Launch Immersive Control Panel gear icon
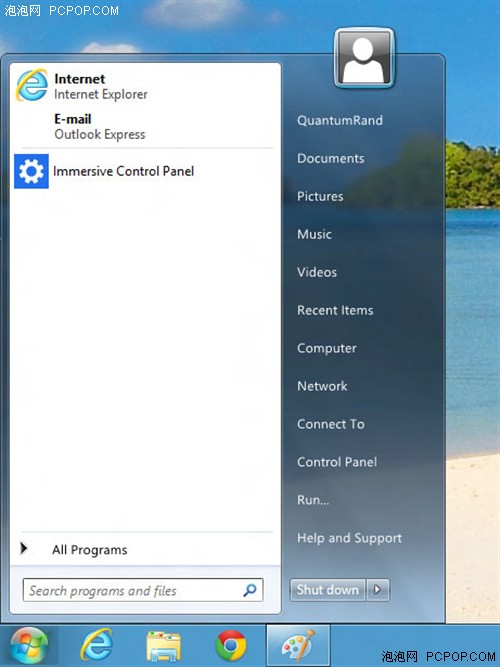The width and height of the screenshot is (500, 667). (31, 171)
